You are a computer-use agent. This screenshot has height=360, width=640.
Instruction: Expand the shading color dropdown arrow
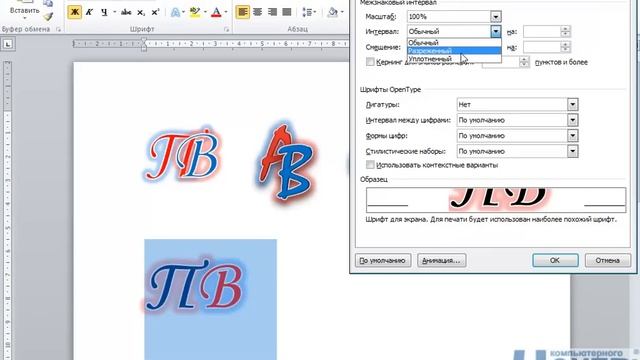pyautogui.click(x=342, y=12)
